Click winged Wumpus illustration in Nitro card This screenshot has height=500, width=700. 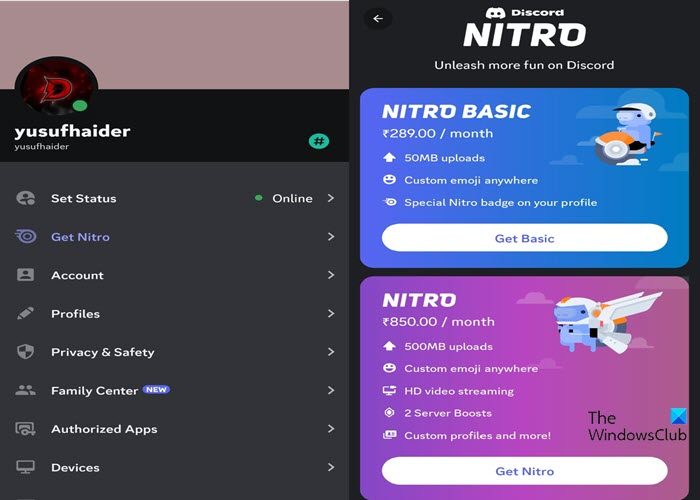[x=607, y=321]
